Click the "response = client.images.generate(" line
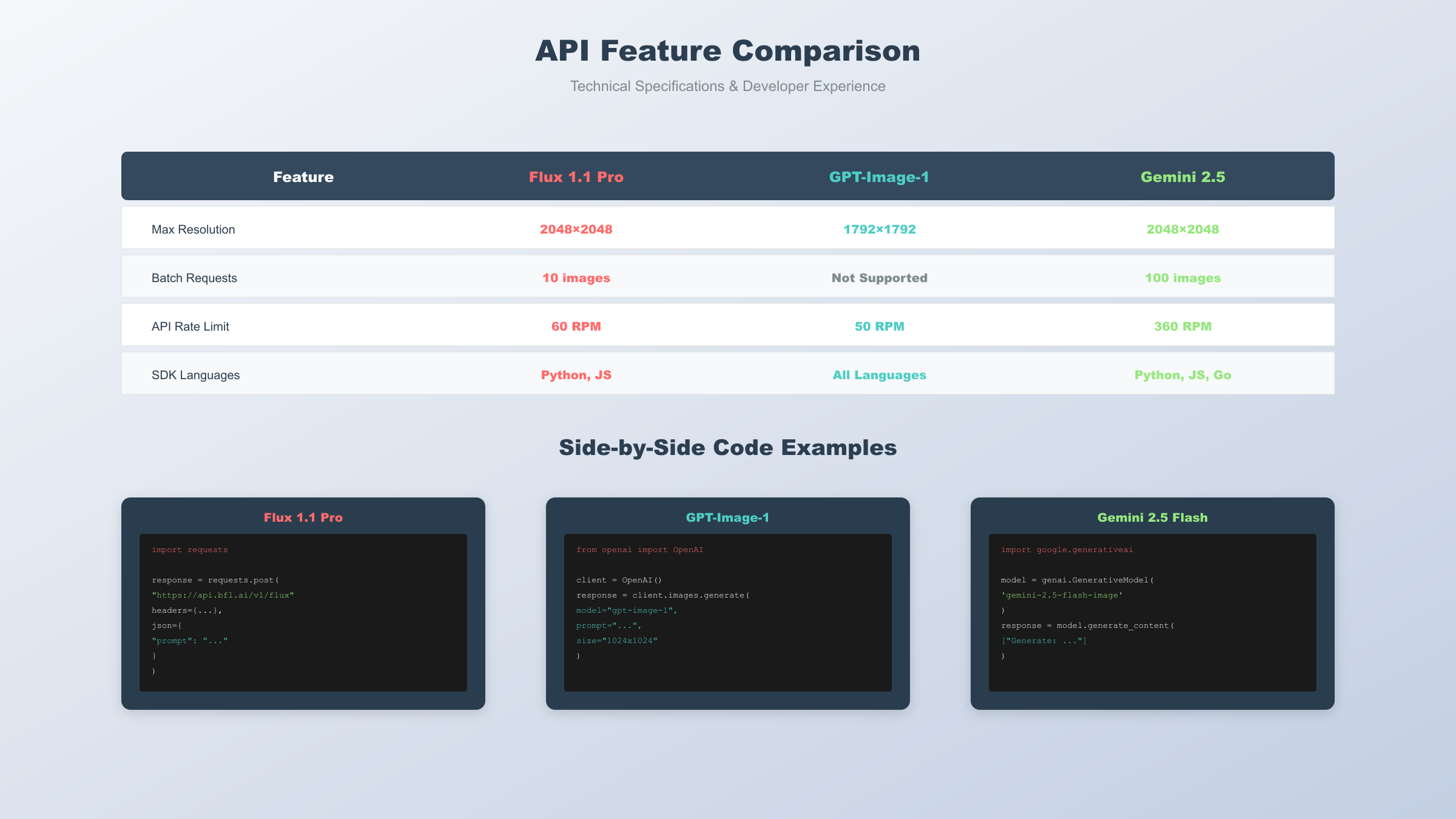 coord(663,595)
